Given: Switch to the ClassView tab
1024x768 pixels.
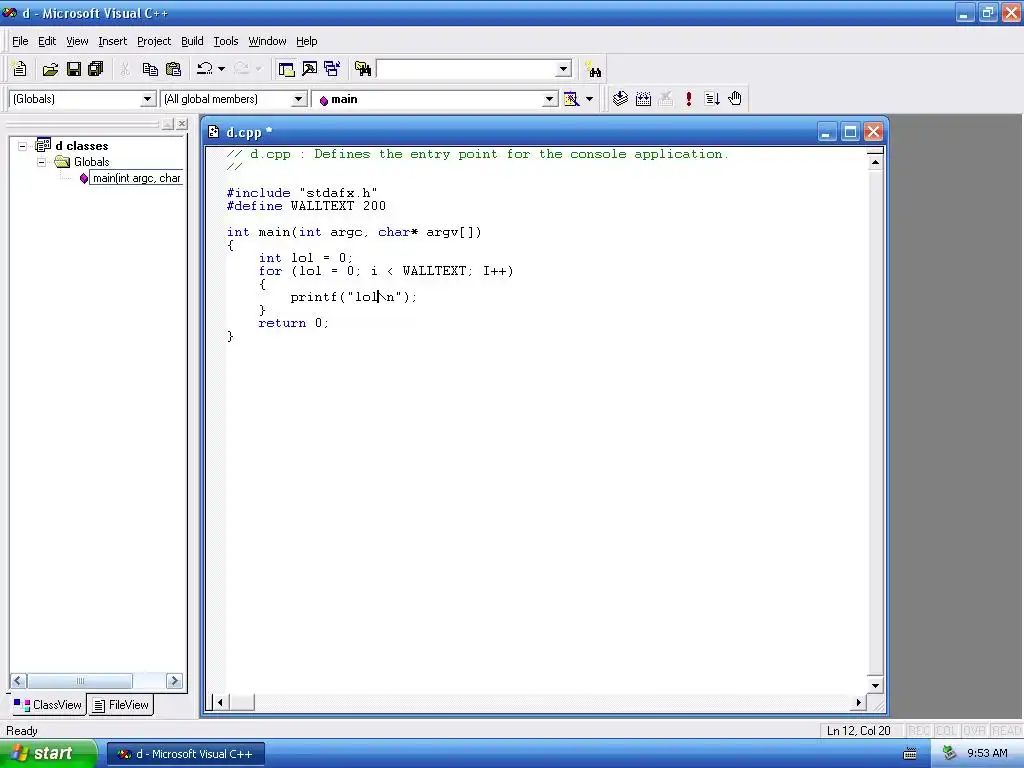Looking at the screenshot, I should coord(48,705).
